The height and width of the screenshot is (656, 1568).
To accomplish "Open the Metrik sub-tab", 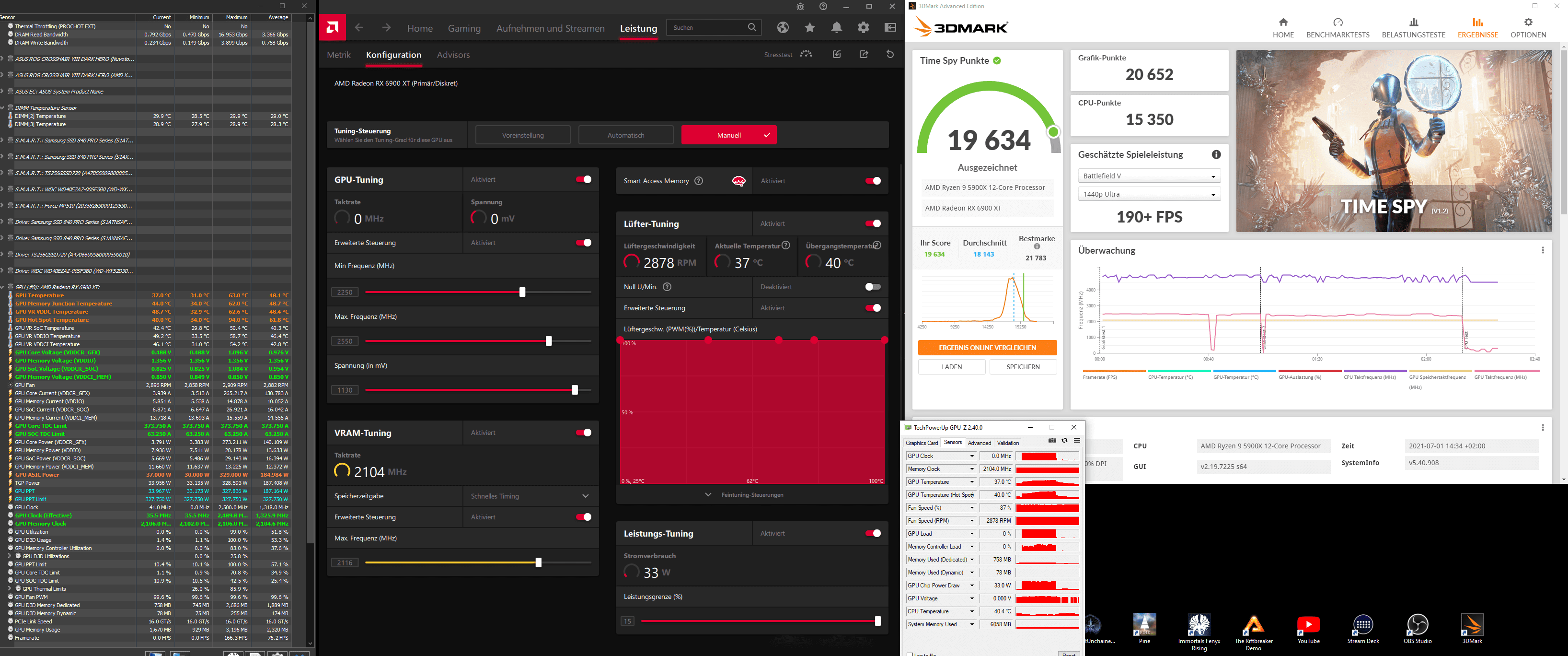I will point(338,55).
